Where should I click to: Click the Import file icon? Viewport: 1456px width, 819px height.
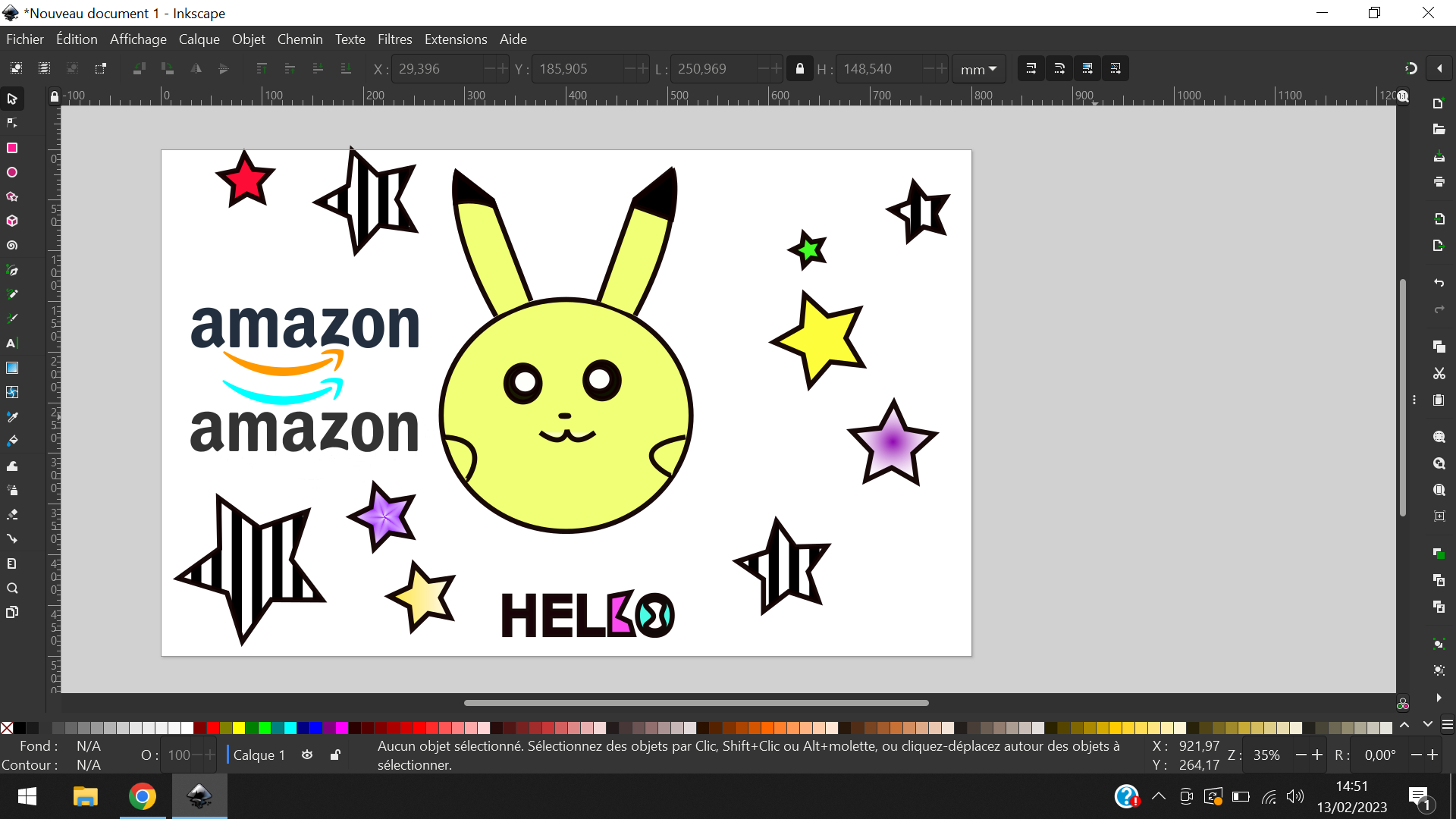(1439, 219)
